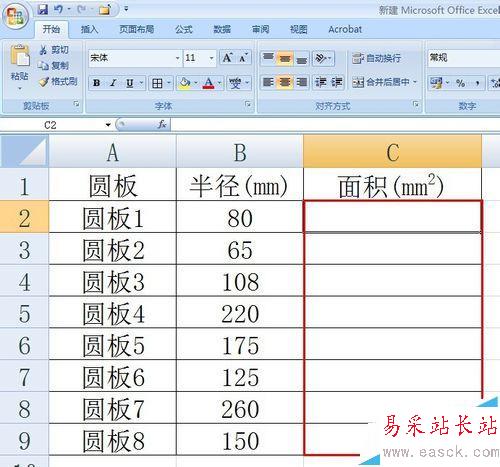Click cell containing 220

tap(240, 313)
